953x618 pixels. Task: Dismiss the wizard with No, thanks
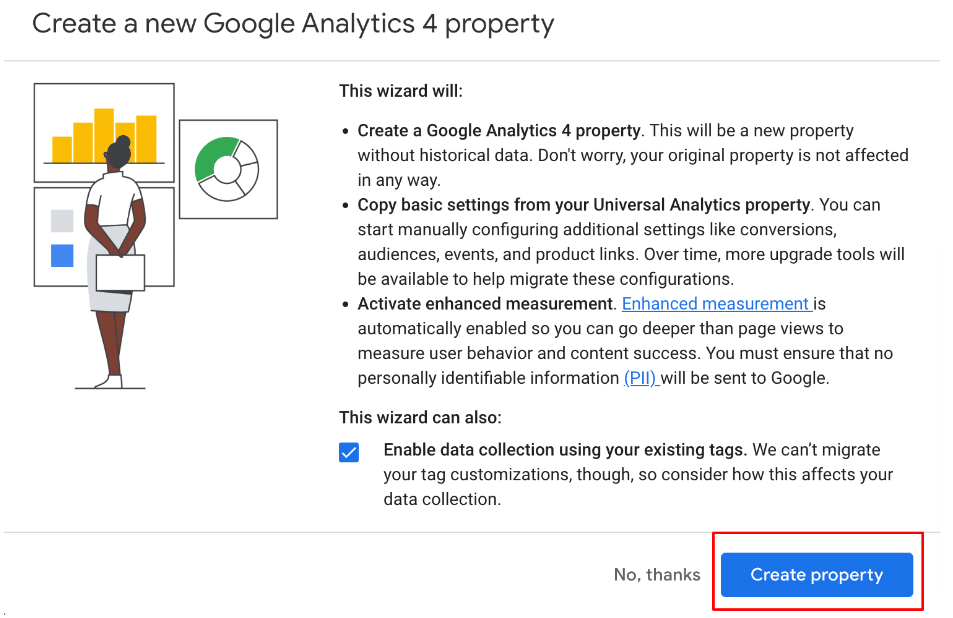(656, 575)
